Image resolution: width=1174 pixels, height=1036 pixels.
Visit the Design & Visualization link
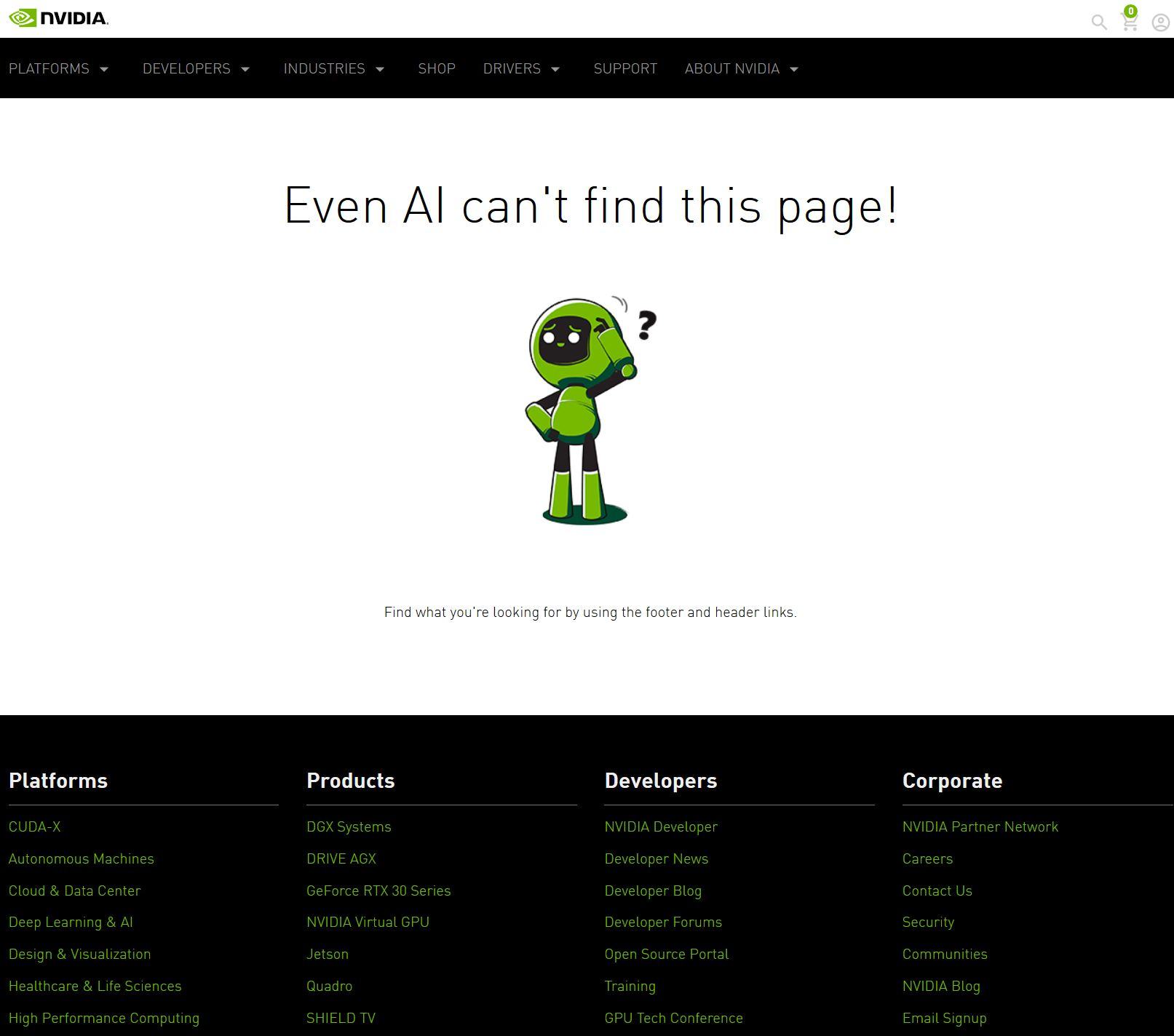click(80, 954)
